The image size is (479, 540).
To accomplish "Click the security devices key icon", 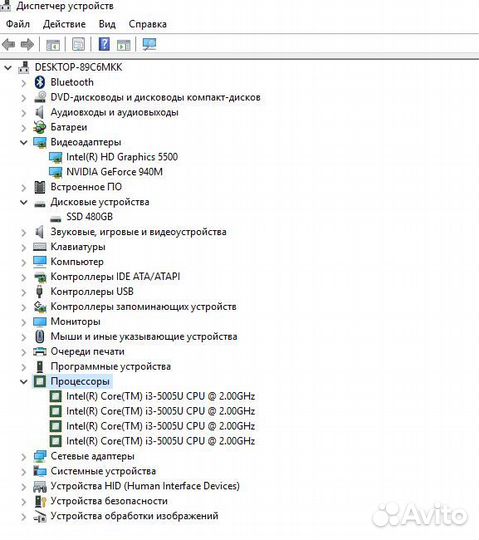I will (40, 501).
